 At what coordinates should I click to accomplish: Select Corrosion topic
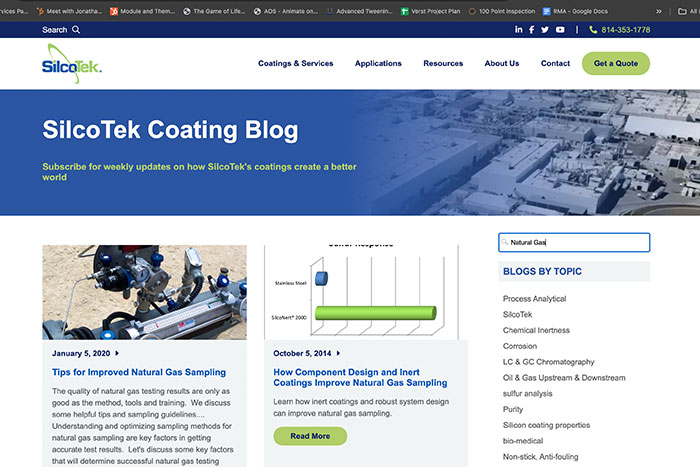coord(520,346)
